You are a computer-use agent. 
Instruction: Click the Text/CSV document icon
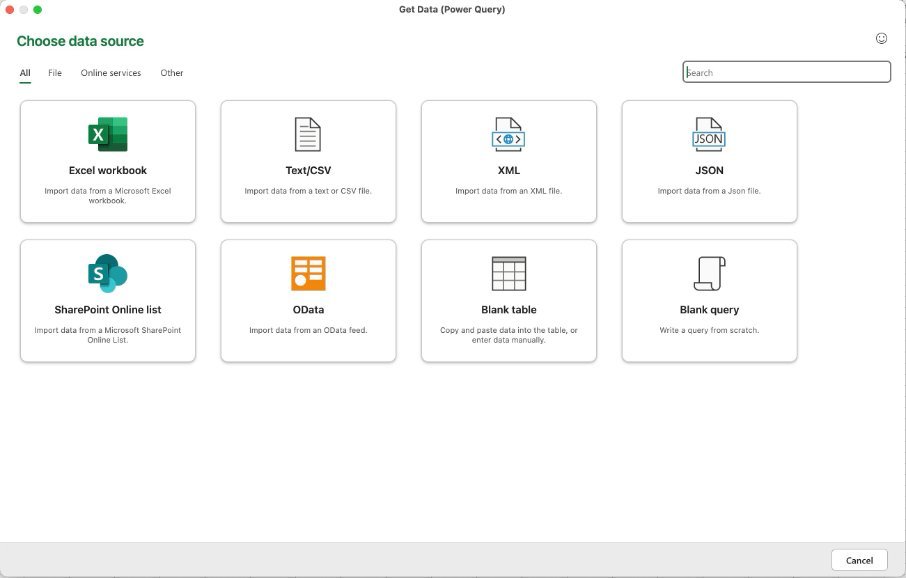coord(307,134)
